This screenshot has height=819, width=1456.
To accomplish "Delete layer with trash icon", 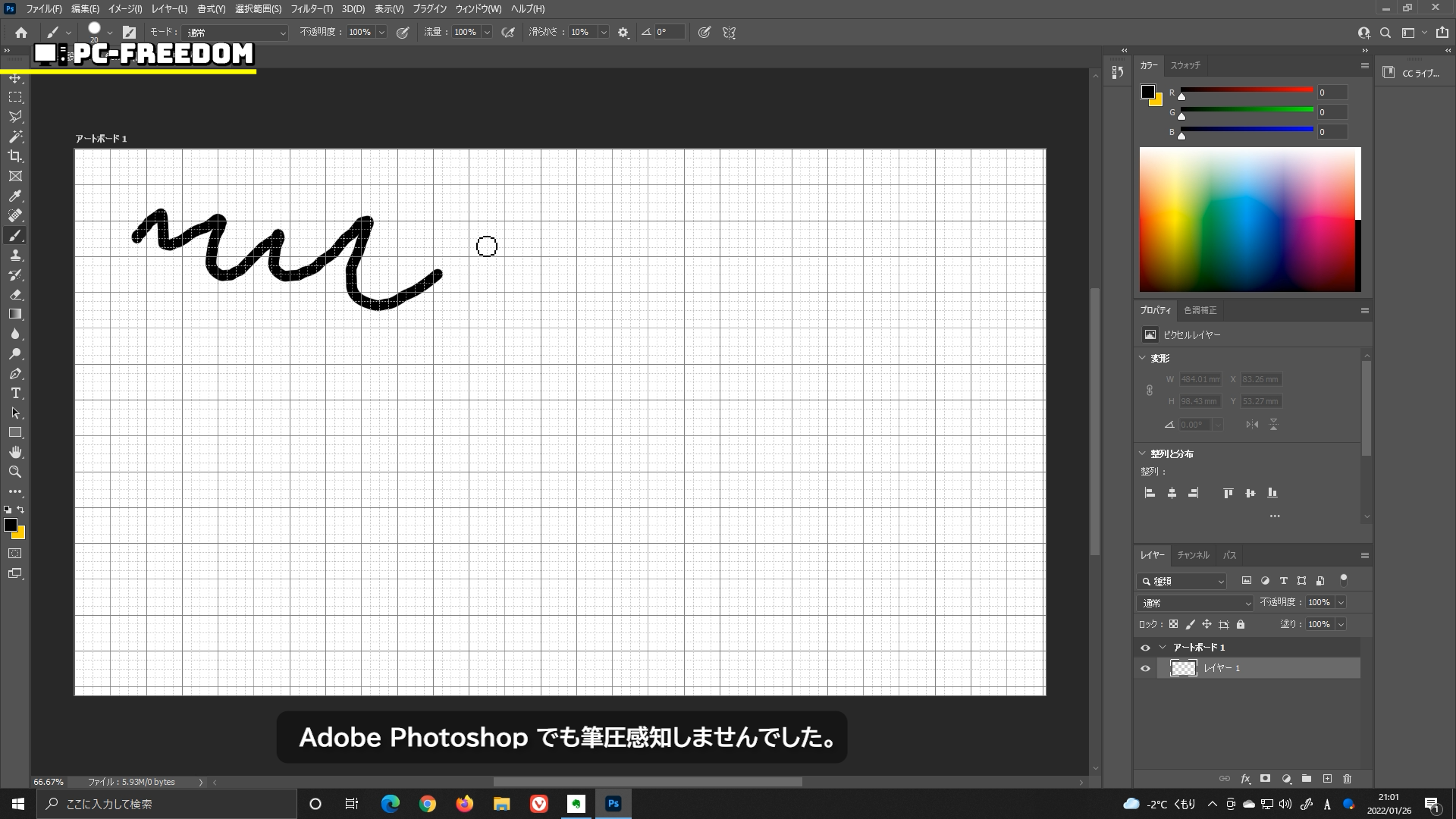I will point(1347,779).
